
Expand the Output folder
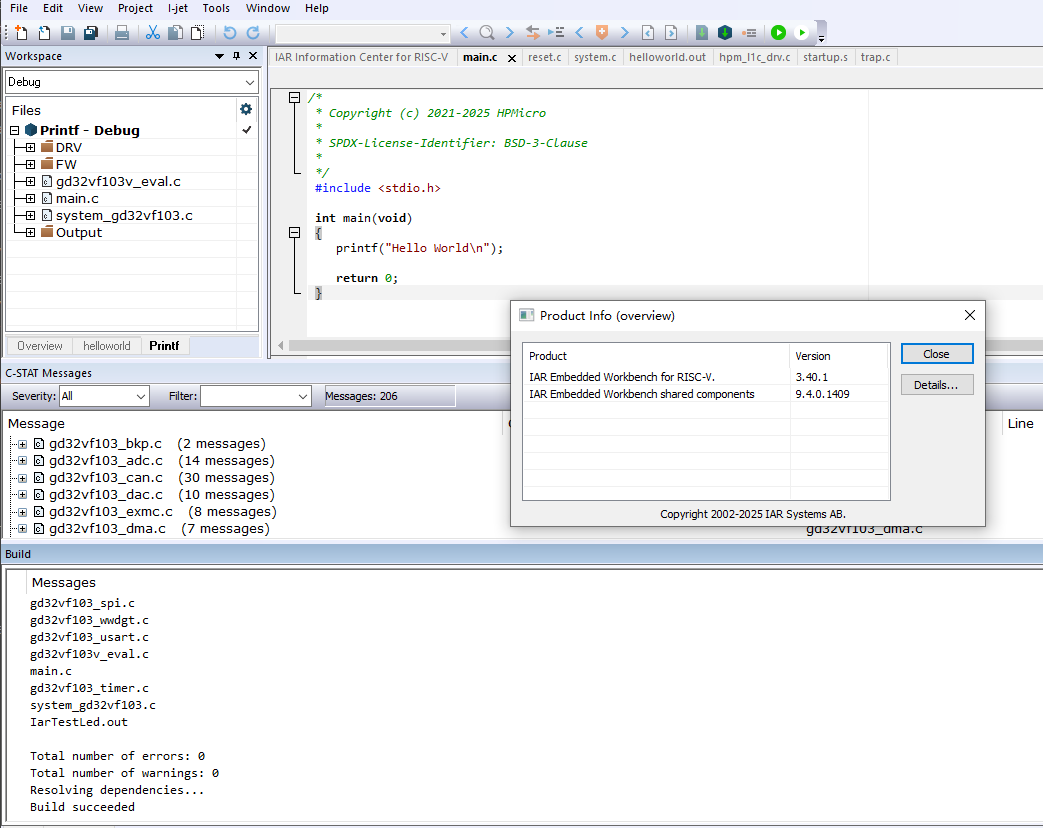click(x=30, y=233)
